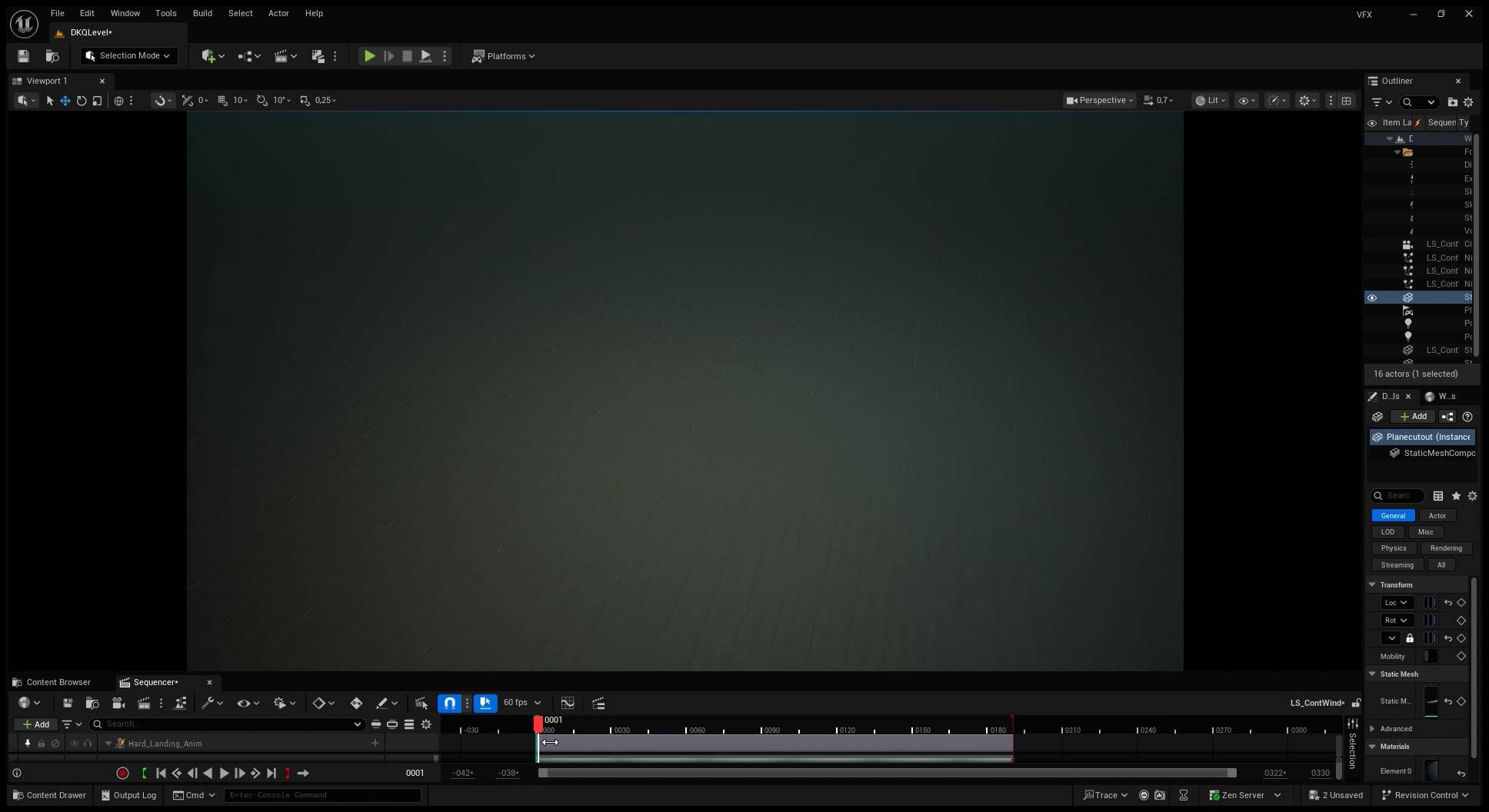Click the Add component button in Details
The width and height of the screenshot is (1489, 812).
tap(1414, 417)
